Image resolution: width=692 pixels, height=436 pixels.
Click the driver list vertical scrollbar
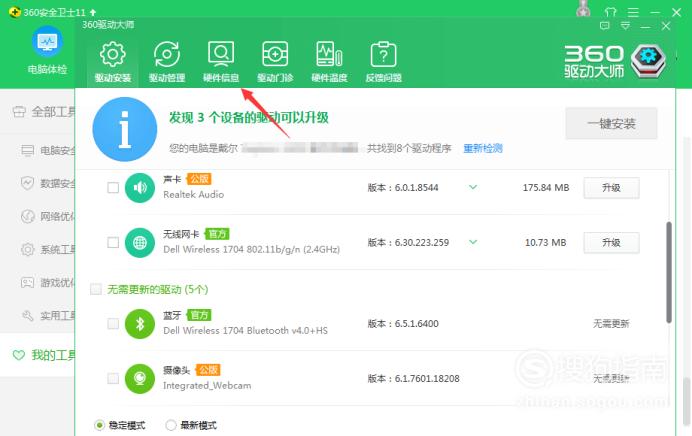click(669, 272)
